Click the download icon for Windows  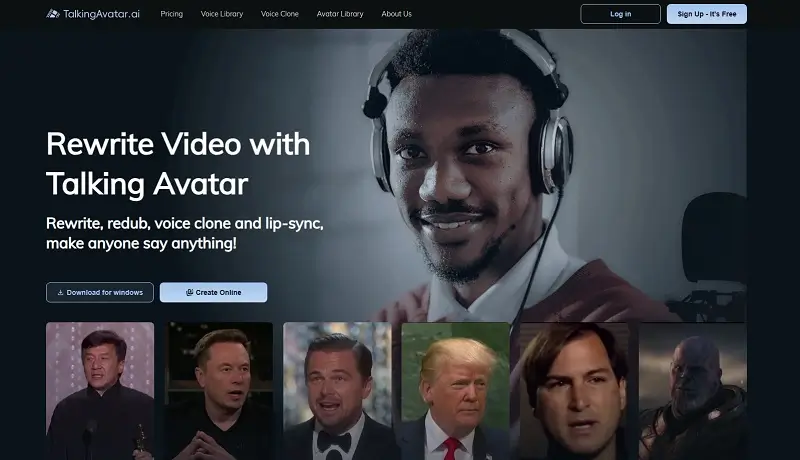tap(59, 292)
